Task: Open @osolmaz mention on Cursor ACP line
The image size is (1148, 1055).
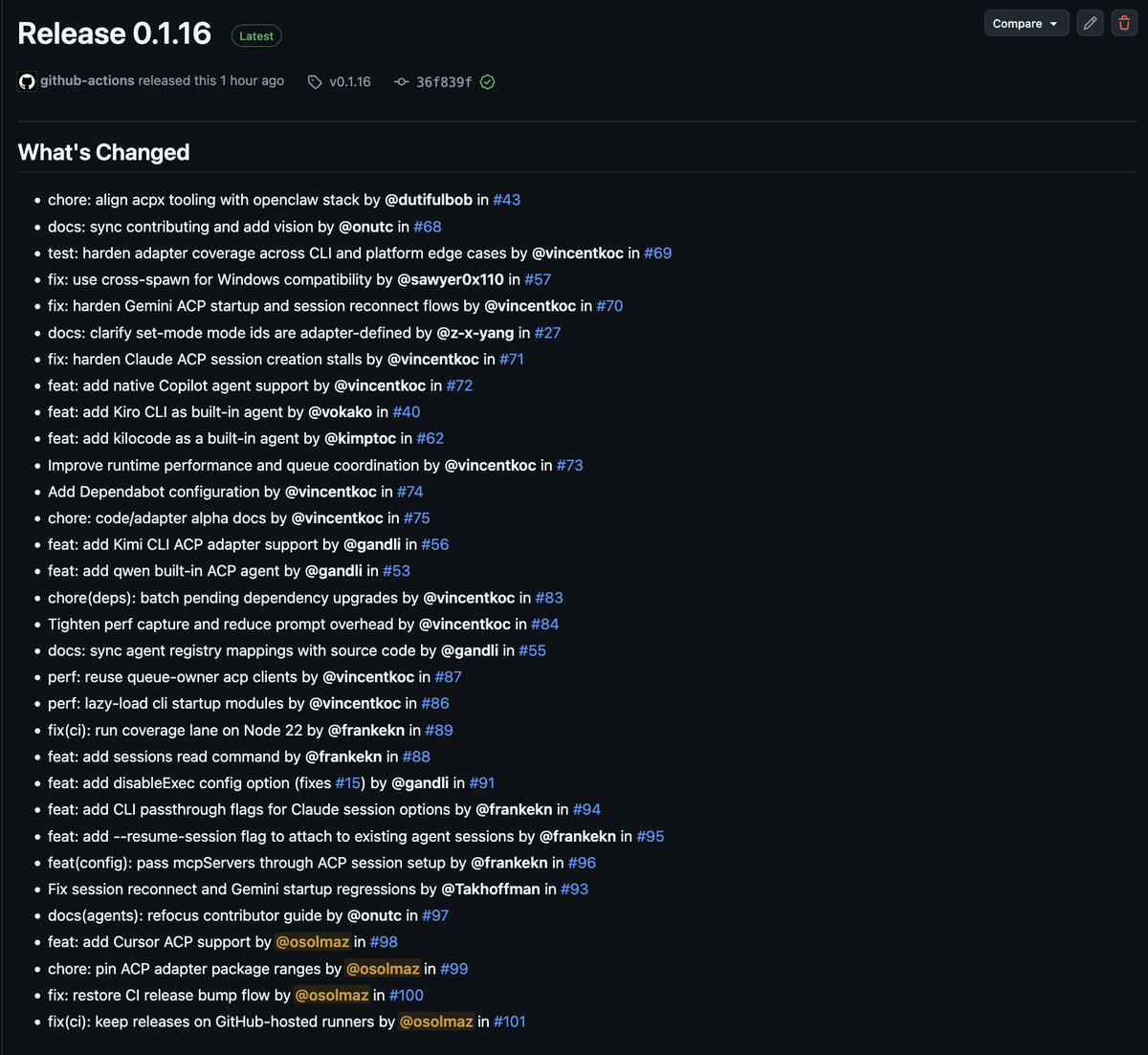Action: 313,942
